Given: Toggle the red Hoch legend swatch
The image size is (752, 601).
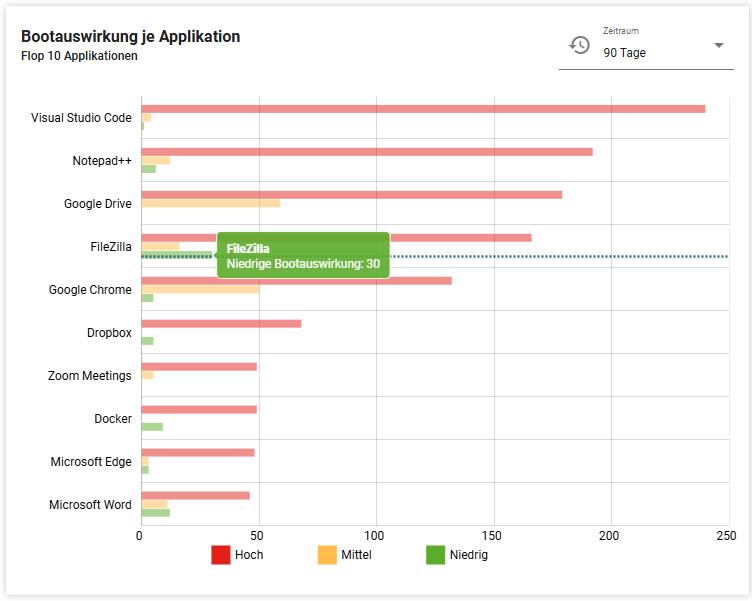Looking at the screenshot, I should pyautogui.click(x=220, y=554).
